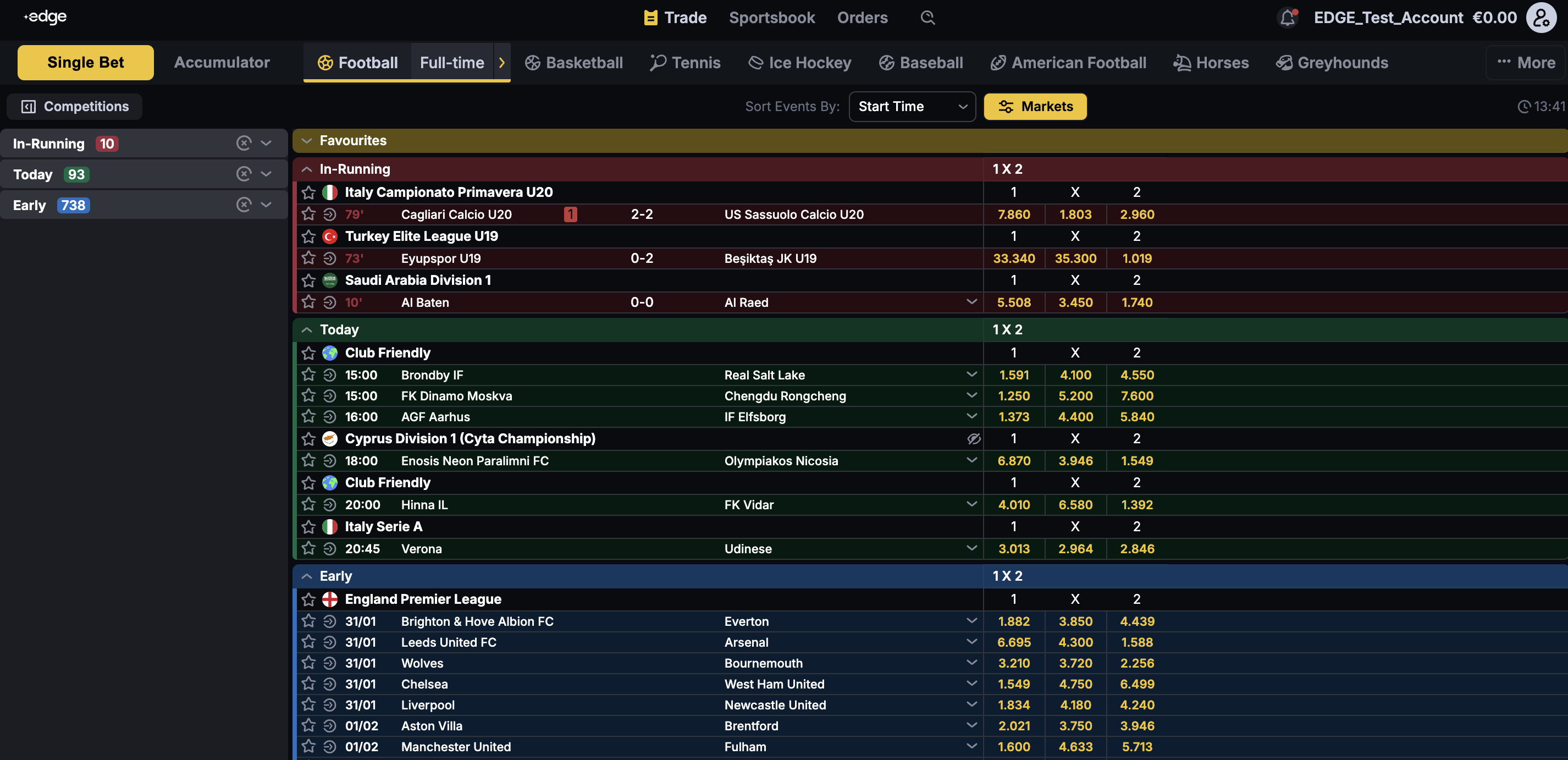Click the search magnifier icon in header
The image size is (1568, 760).
[x=927, y=18]
